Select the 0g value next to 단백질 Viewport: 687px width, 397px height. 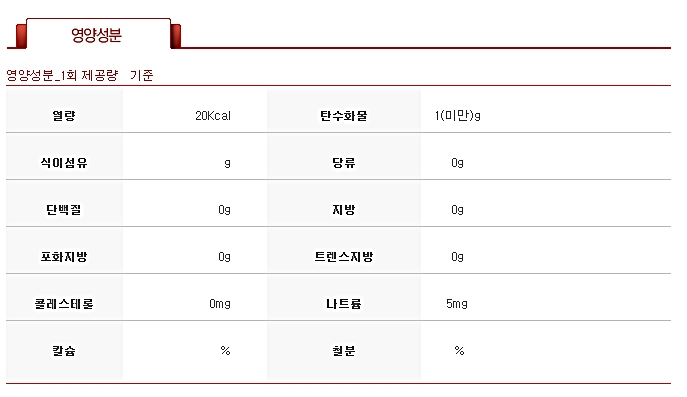(224, 210)
